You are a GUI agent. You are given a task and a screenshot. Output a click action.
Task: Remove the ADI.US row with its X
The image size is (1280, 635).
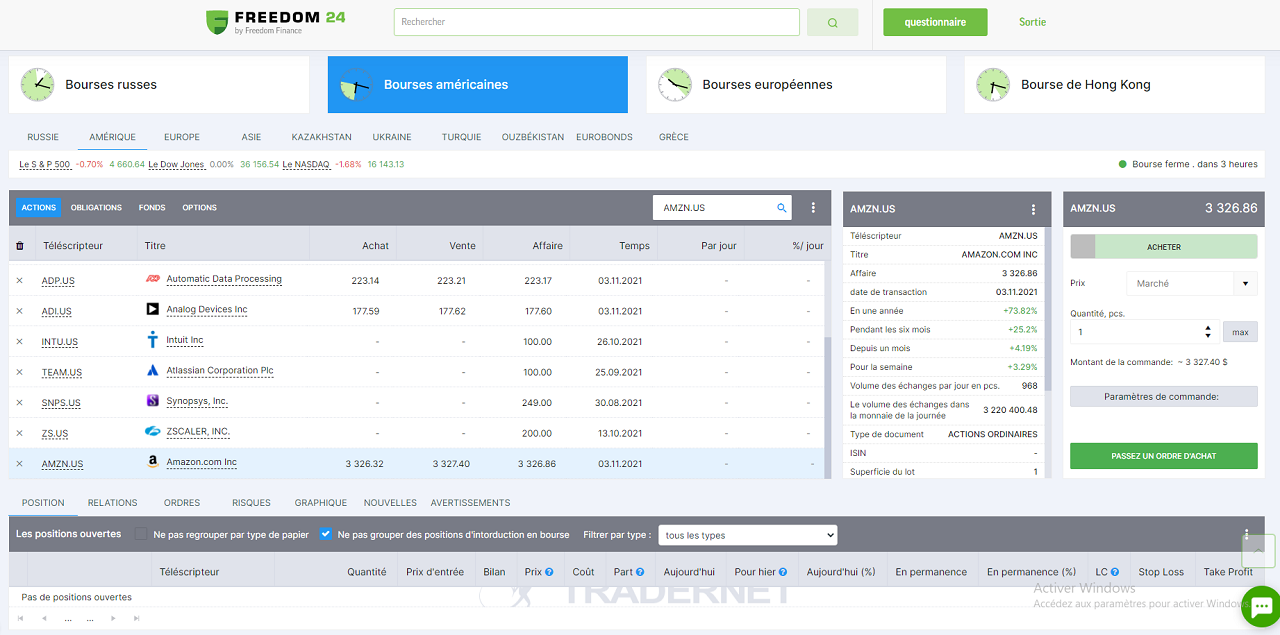(19, 311)
